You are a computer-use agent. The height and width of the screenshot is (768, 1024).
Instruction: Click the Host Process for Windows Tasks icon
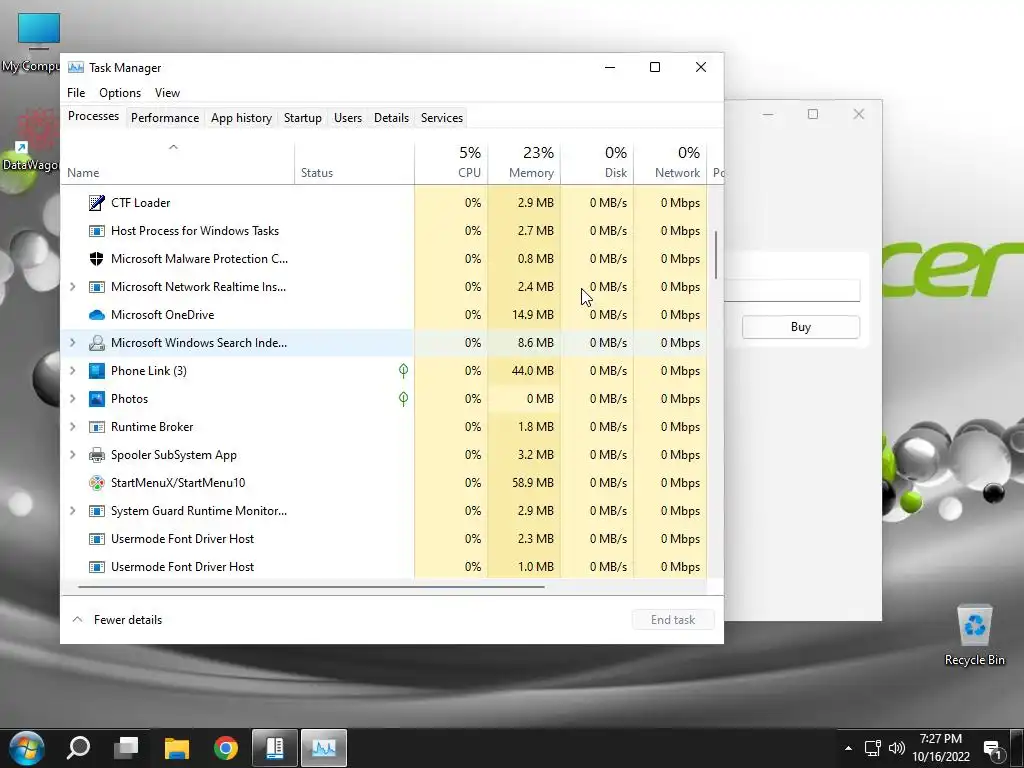pyautogui.click(x=97, y=231)
